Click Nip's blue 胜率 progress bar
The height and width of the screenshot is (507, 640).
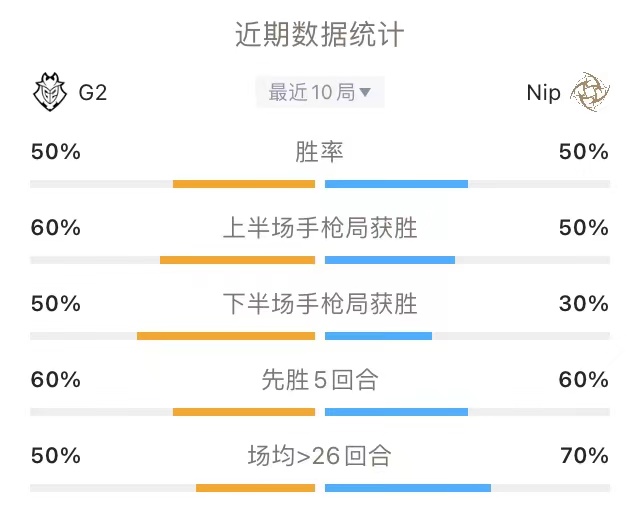[396, 184]
